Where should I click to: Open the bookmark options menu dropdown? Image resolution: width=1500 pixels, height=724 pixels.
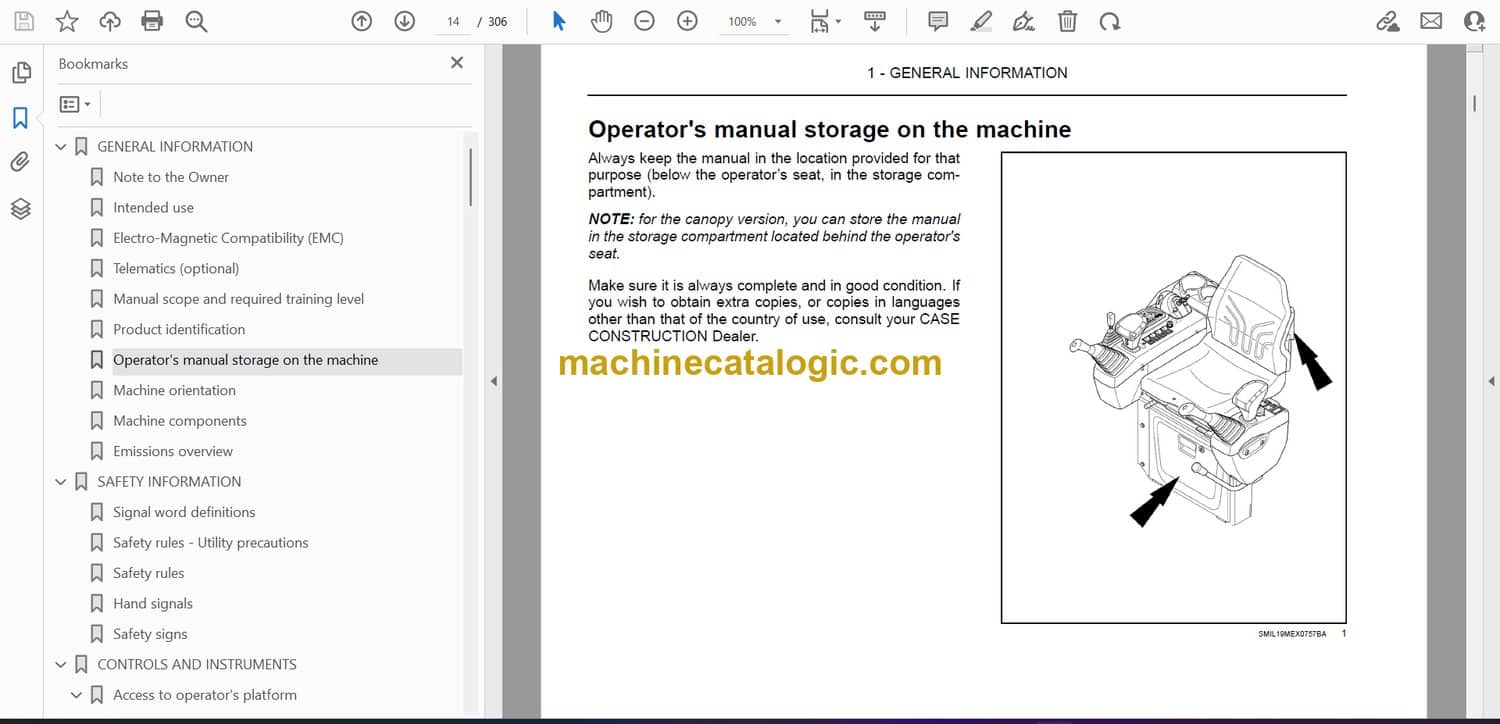pyautogui.click(x=75, y=104)
